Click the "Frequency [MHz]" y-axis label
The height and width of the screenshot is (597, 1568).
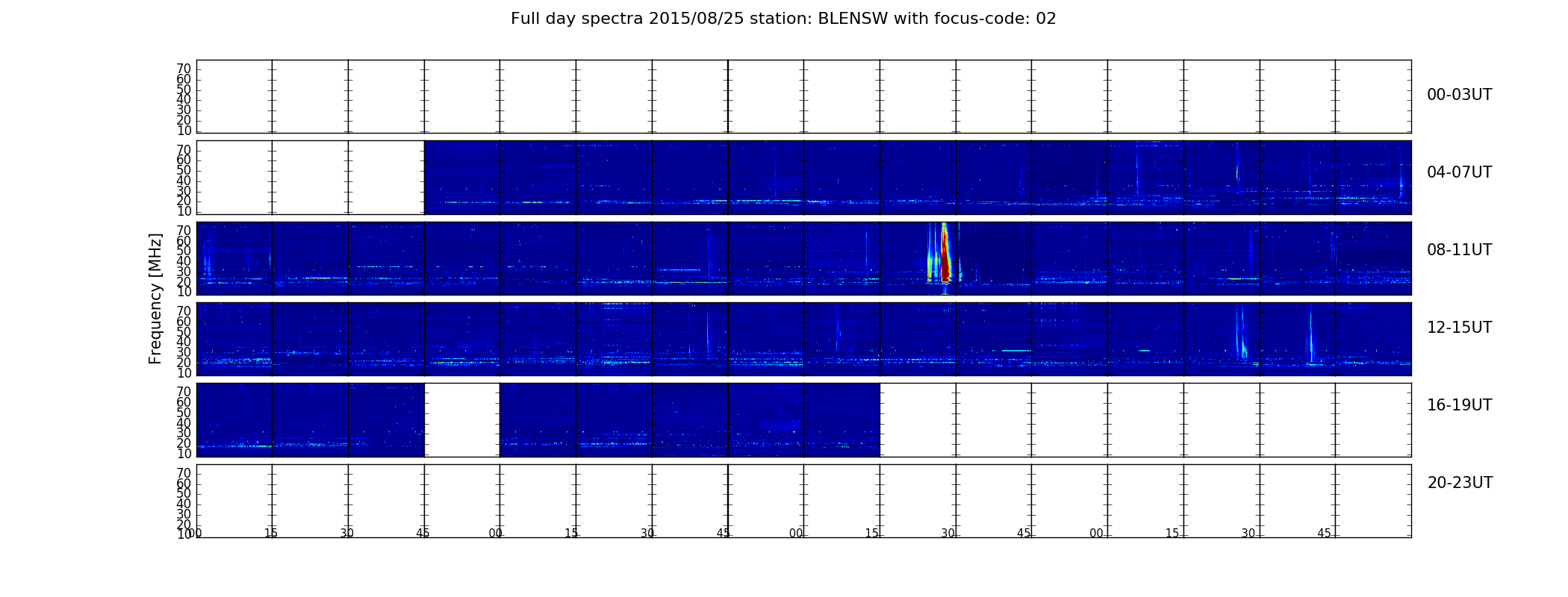tap(155, 298)
